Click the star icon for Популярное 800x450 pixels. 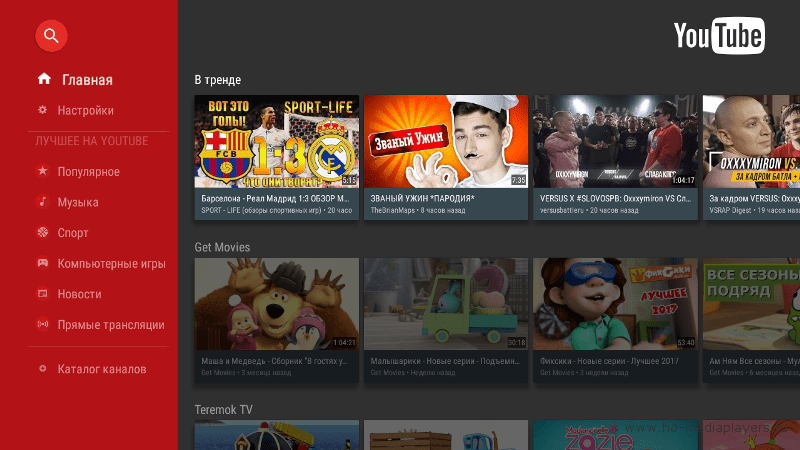coord(42,171)
